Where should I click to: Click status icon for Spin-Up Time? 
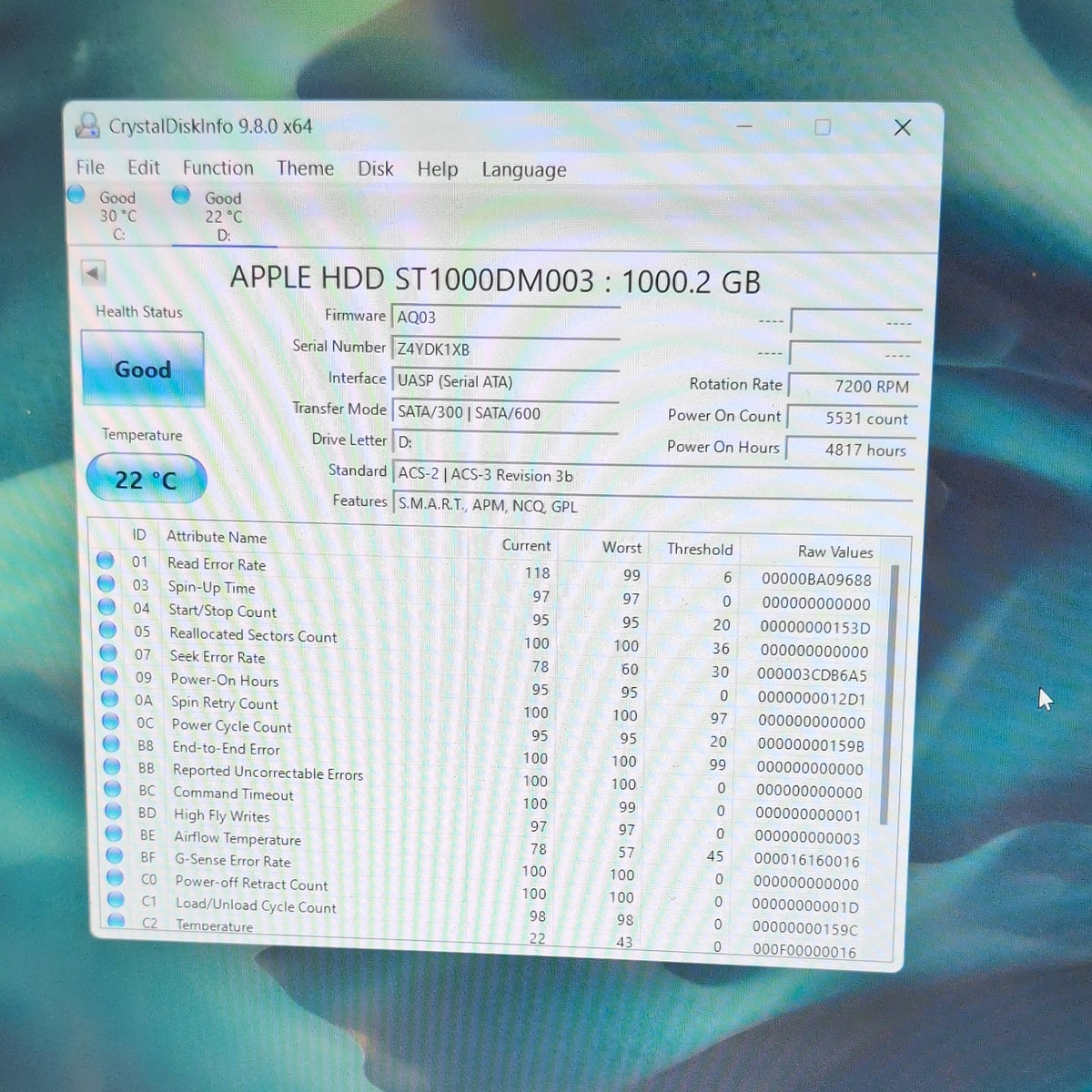106,583
